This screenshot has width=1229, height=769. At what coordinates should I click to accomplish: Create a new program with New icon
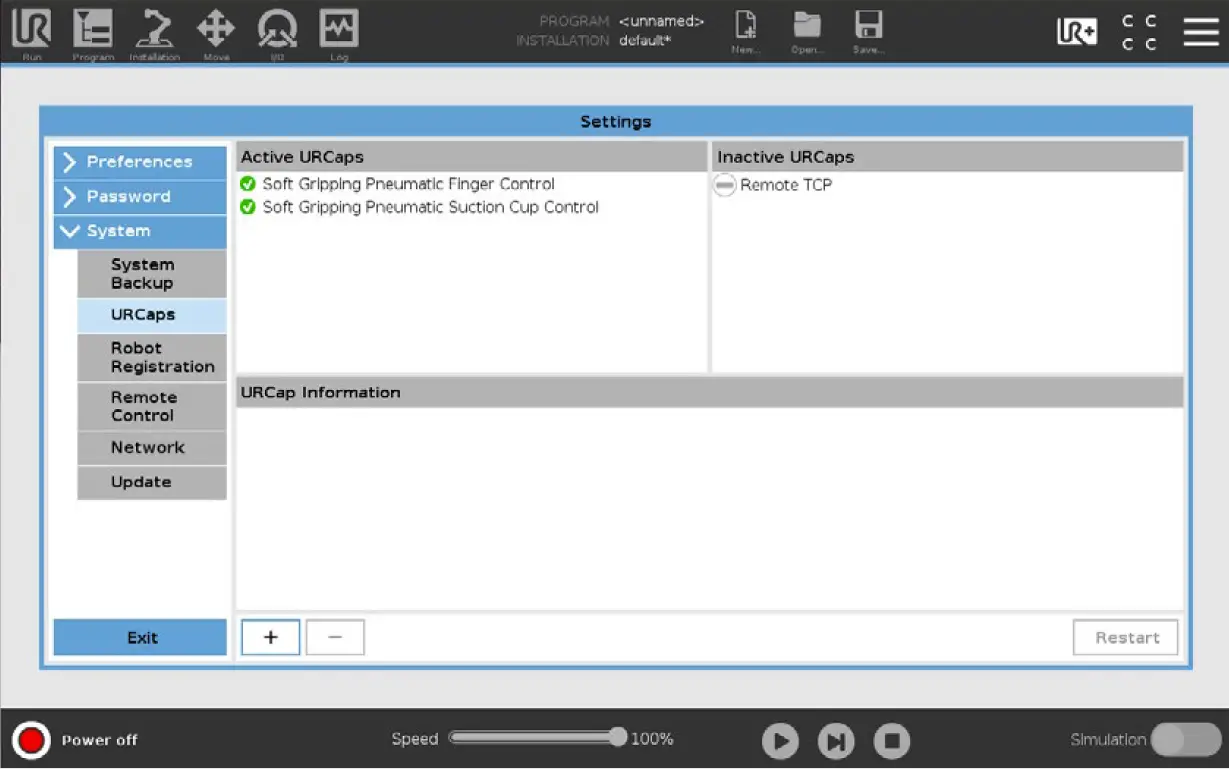pos(746,32)
